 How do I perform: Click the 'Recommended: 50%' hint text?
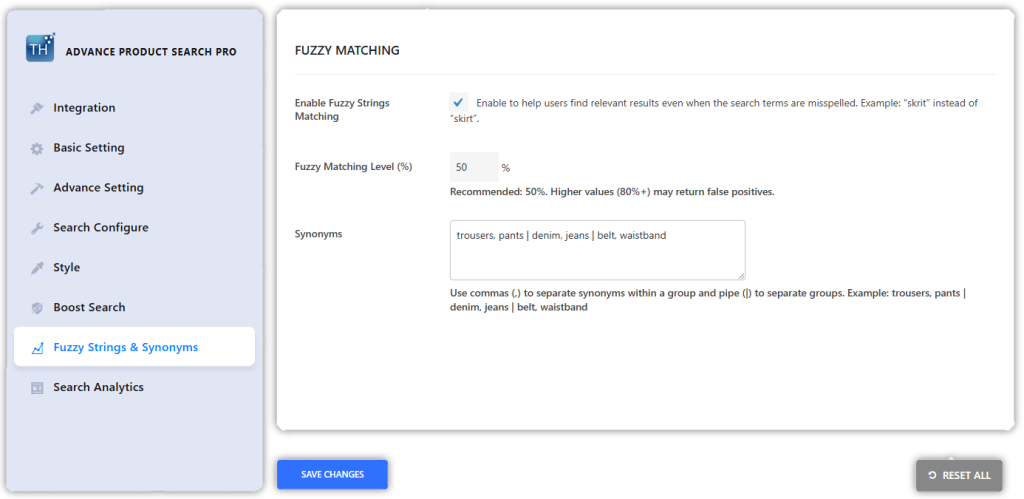tap(612, 192)
